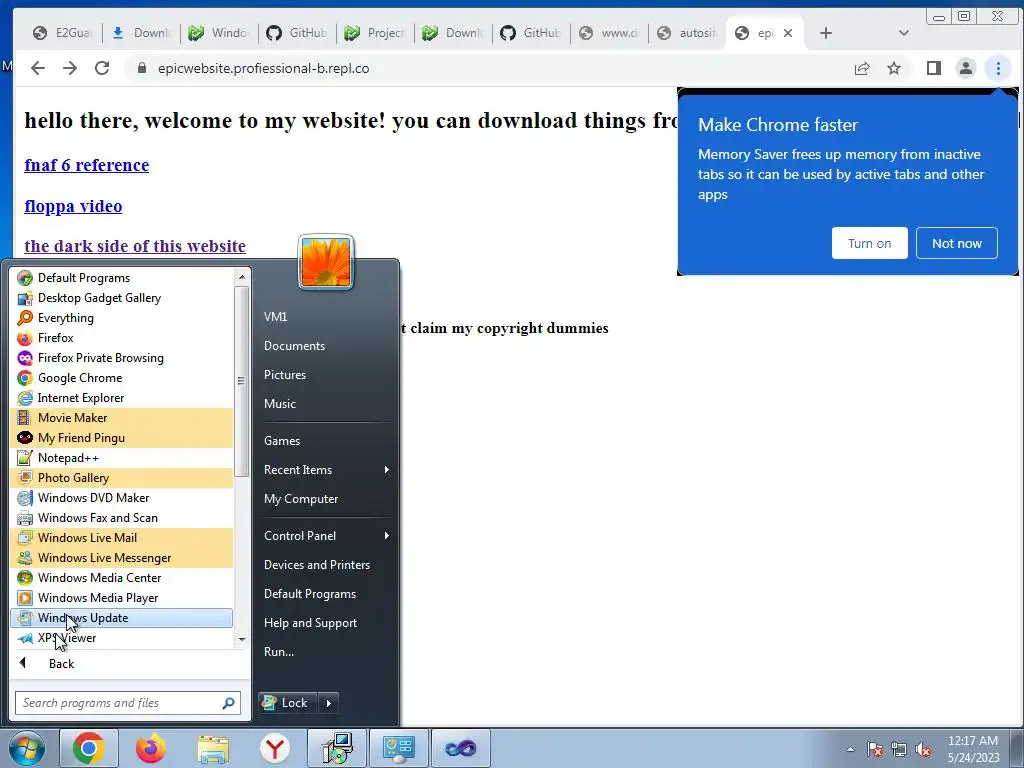Launch Notepad++
The image size is (1024, 768).
pyautogui.click(x=121, y=458)
